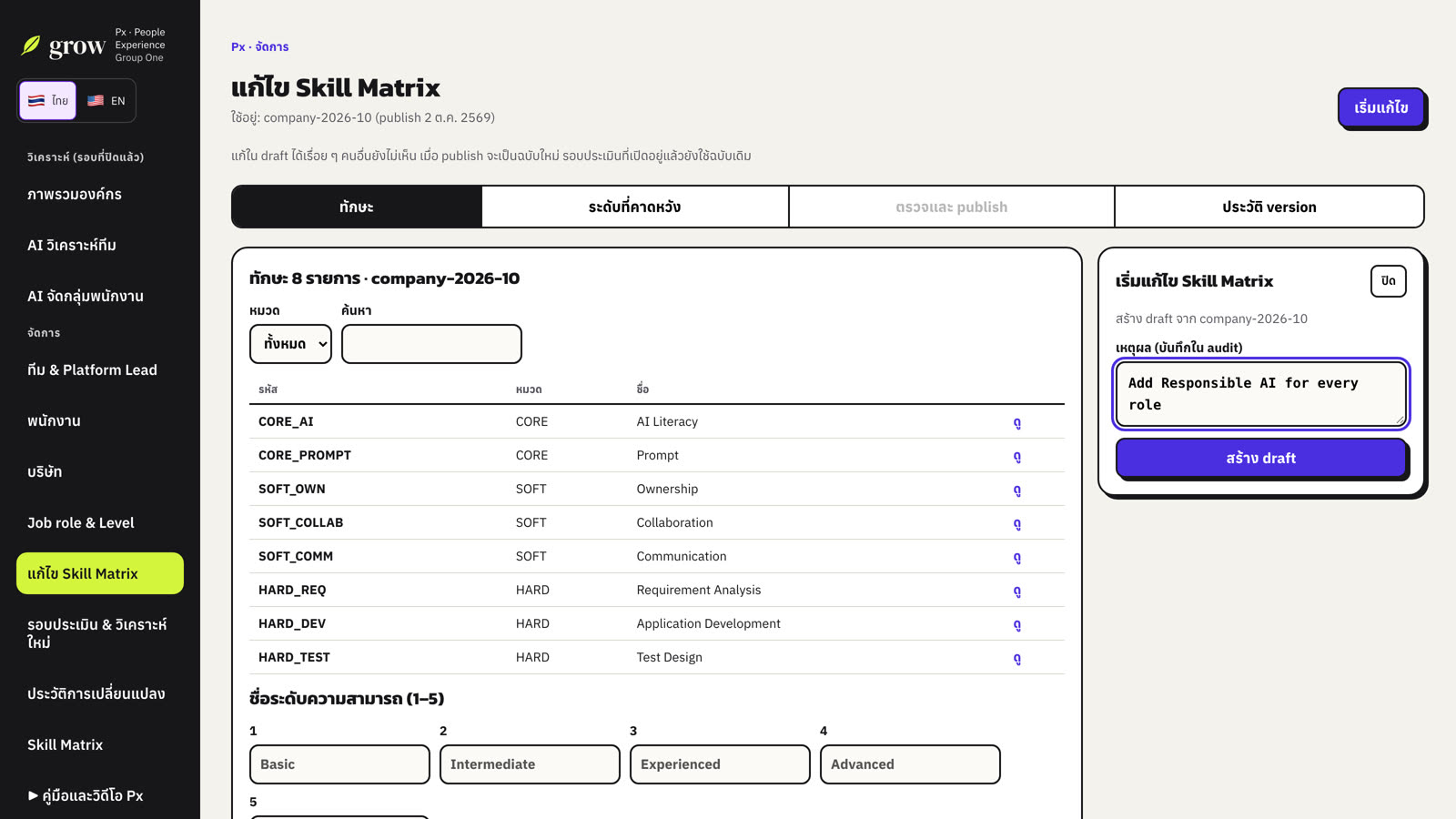Close the start-editing panel with ปิด

[x=1388, y=281]
